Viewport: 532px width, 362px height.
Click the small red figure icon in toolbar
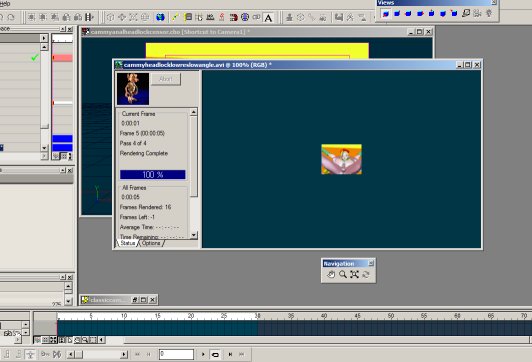pos(222,17)
